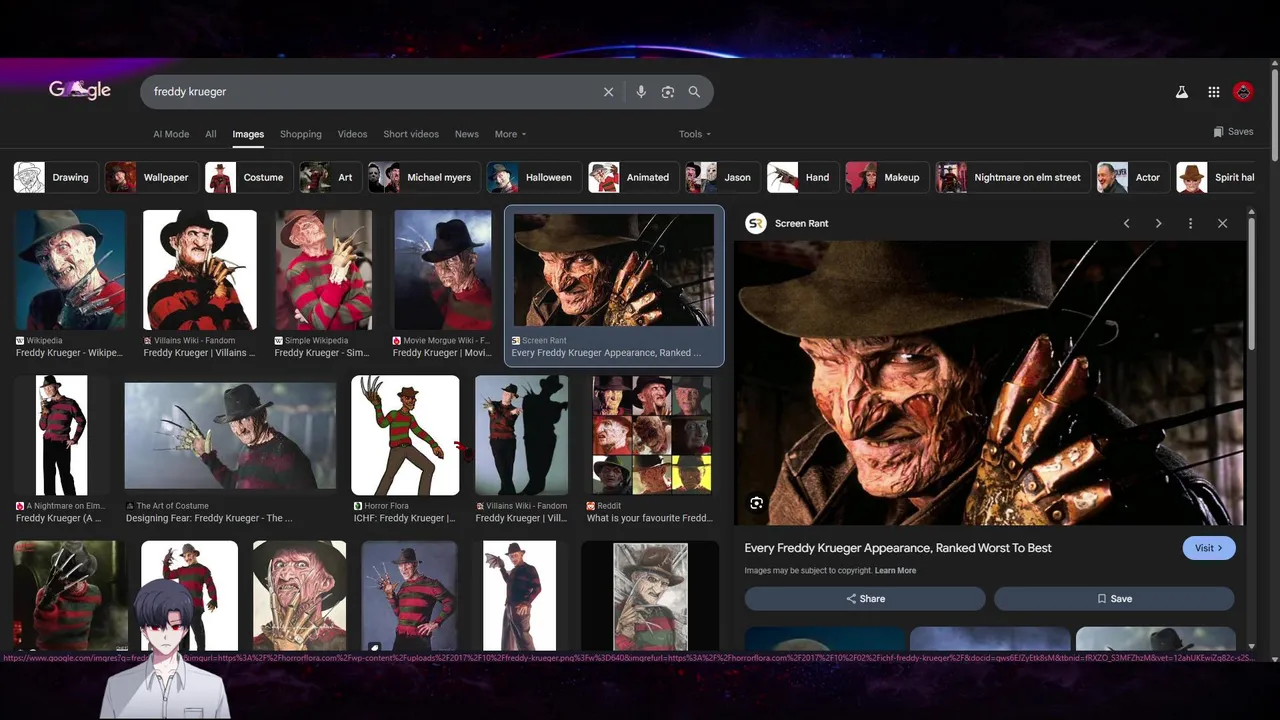Switch to the News tab
Screen dimensions: 1280x720
467,134
